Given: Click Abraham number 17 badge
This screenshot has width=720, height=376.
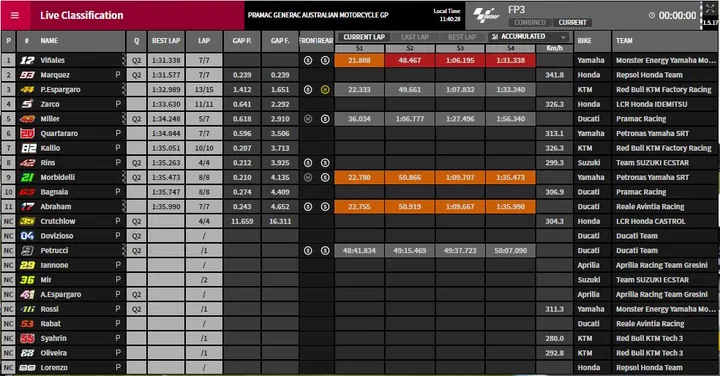Looking at the screenshot, I should pyautogui.click(x=27, y=207).
